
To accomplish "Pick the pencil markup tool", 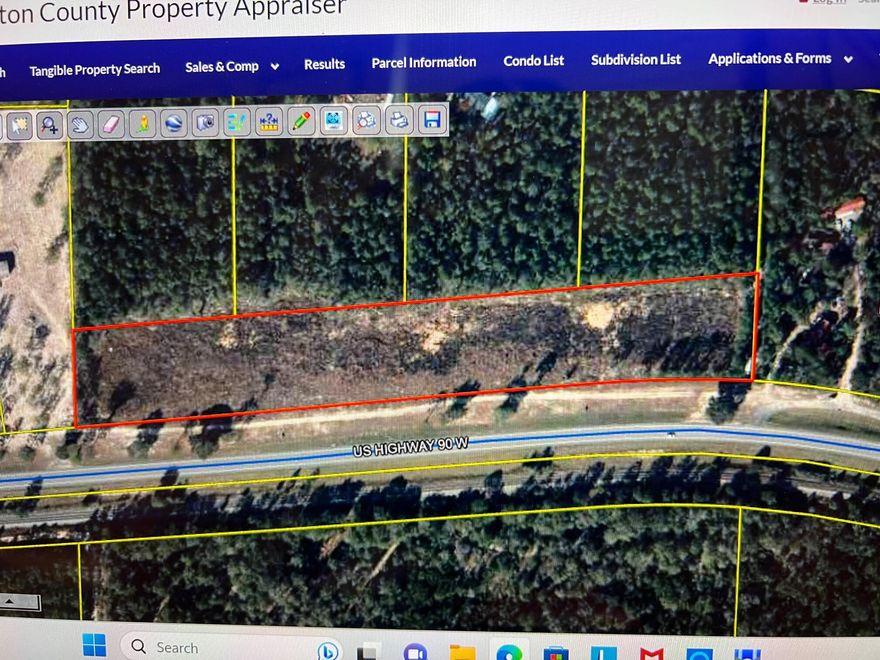I will (x=299, y=122).
